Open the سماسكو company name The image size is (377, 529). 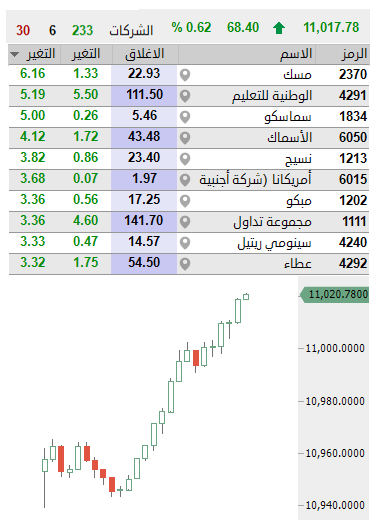click(288, 117)
